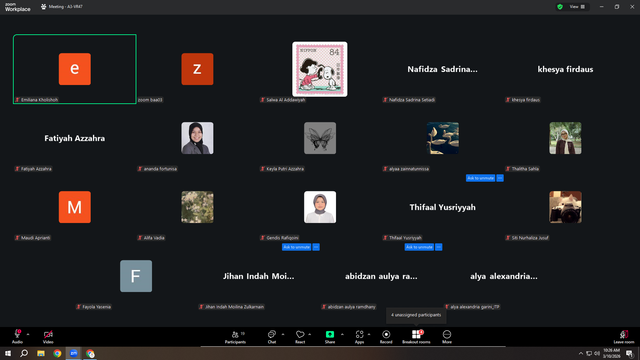
Task: Click the taskbar volume icon
Action: (x=597, y=353)
